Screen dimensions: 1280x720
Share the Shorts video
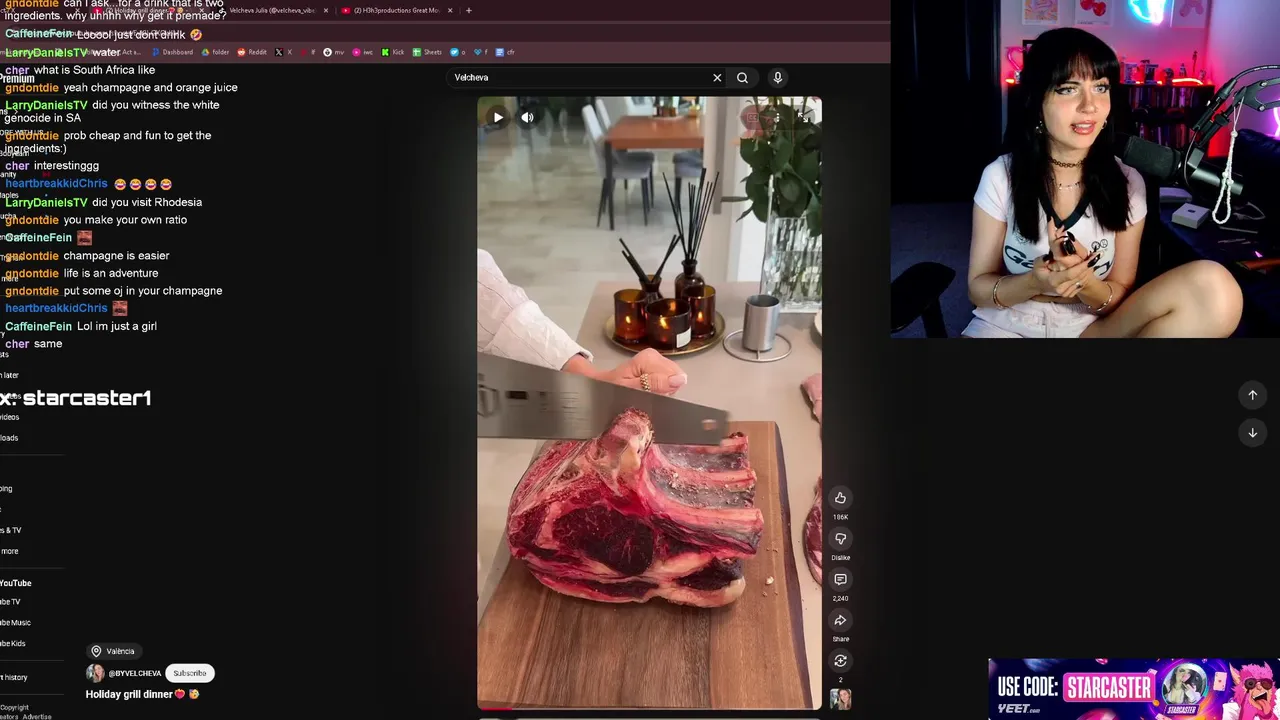click(840, 621)
